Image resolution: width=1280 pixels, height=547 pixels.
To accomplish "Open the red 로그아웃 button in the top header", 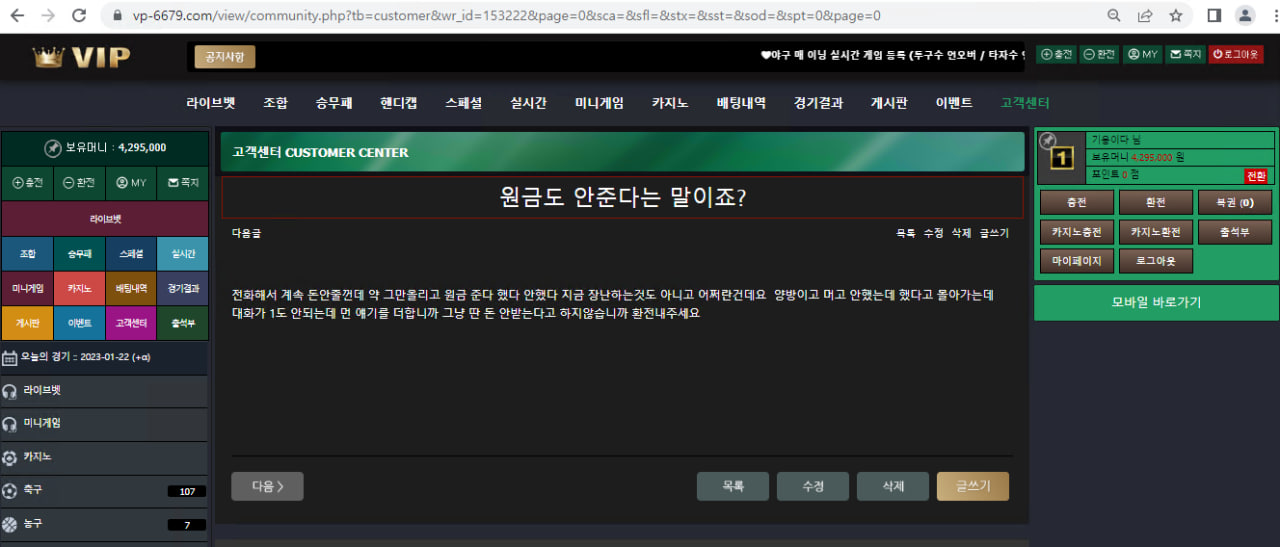I will coord(1236,55).
